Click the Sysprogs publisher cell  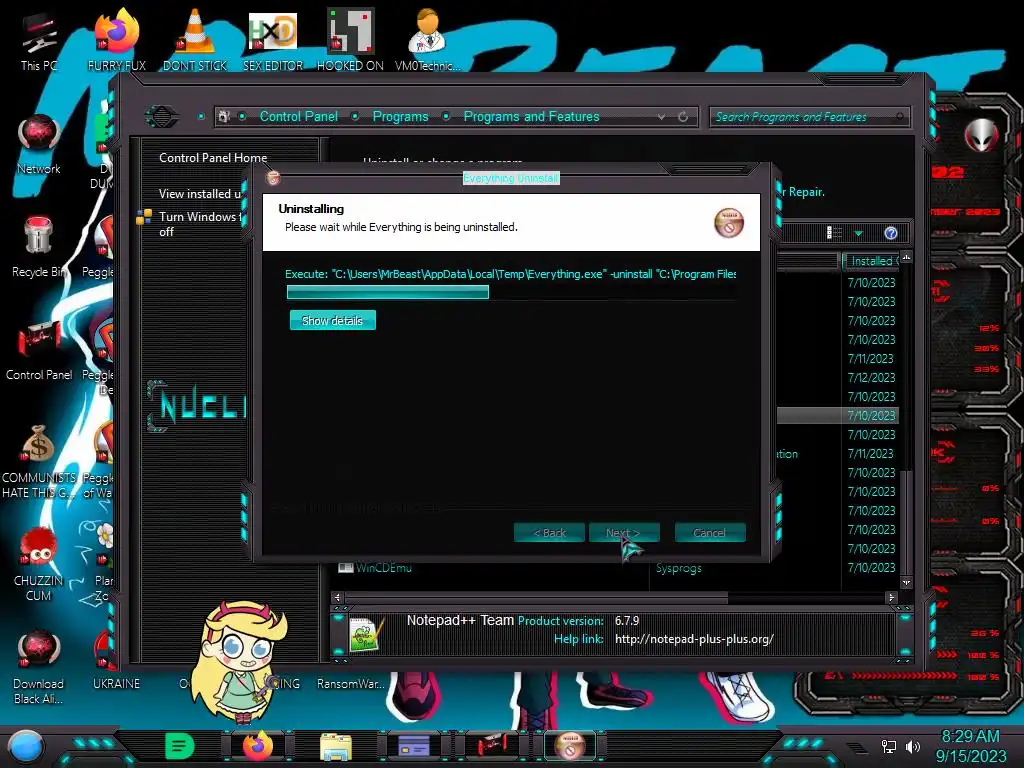(x=679, y=568)
